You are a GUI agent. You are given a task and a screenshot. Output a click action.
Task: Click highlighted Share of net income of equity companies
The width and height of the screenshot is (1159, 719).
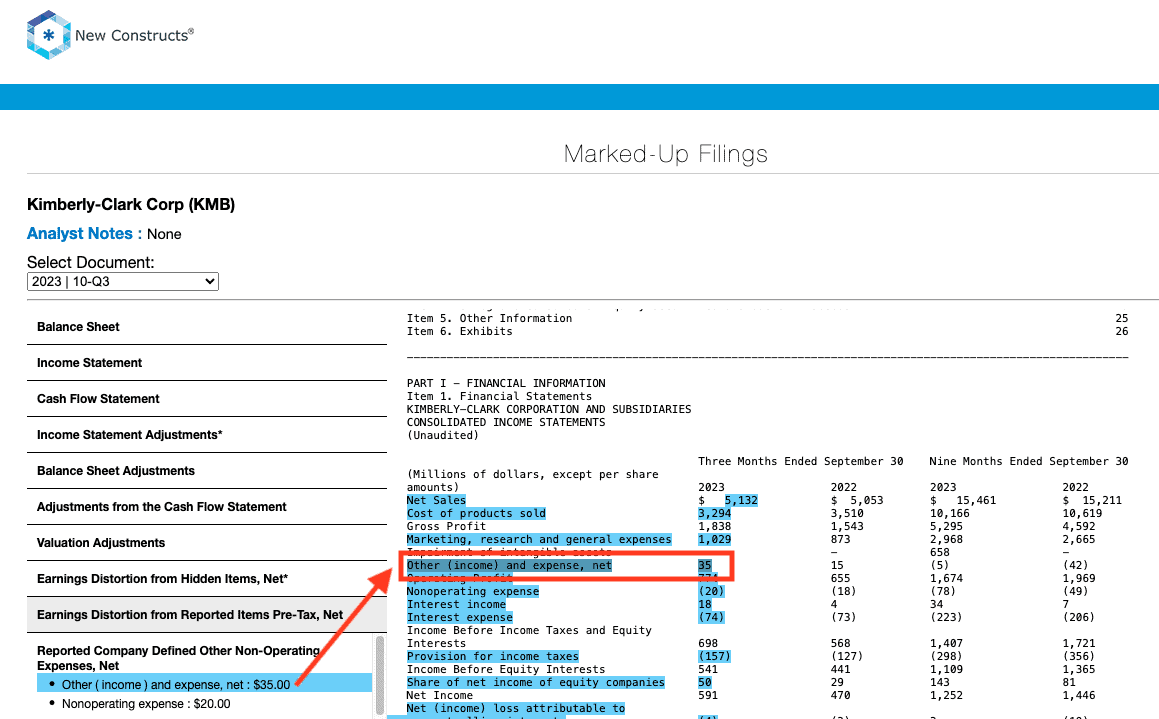click(536, 682)
